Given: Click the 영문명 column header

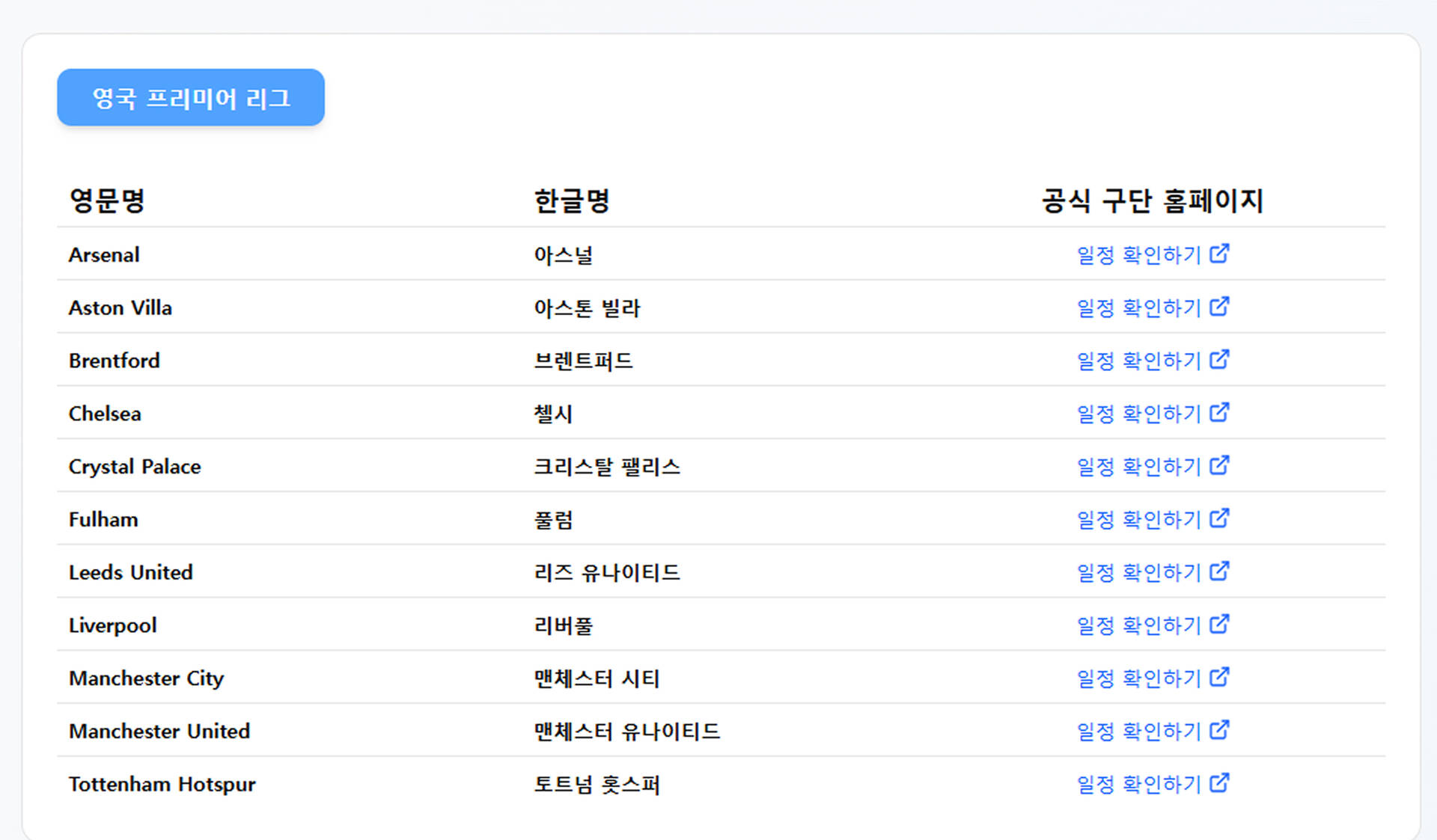Looking at the screenshot, I should pos(107,200).
